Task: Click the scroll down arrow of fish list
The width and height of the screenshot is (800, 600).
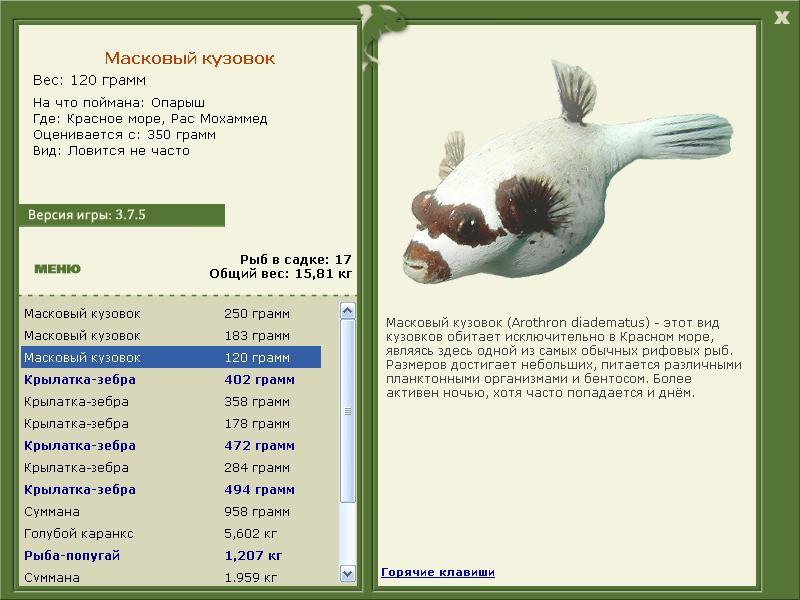Action: 347,573
